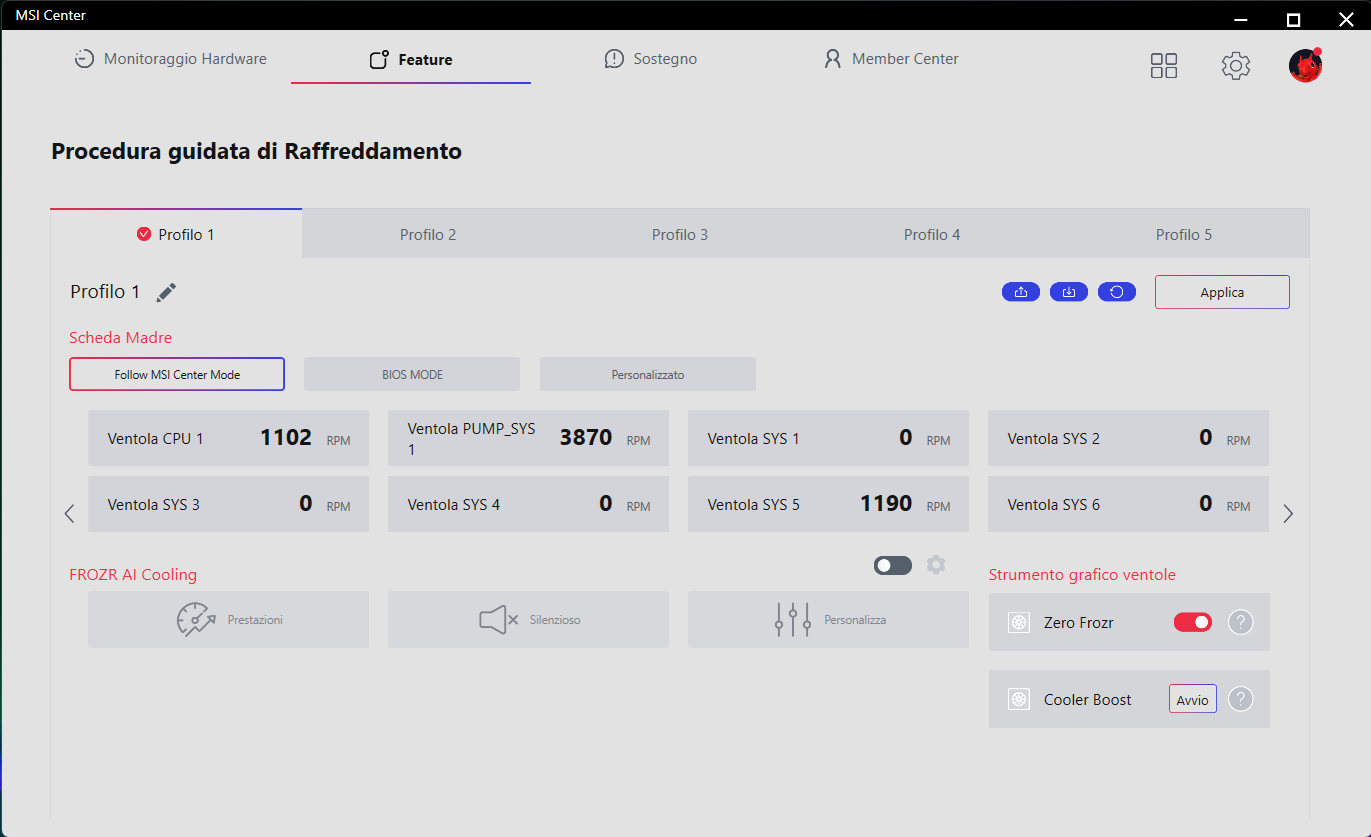The width and height of the screenshot is (1371, 837).
Task: Edit Profilo 1 name with pencil icon
Action: 166,292
